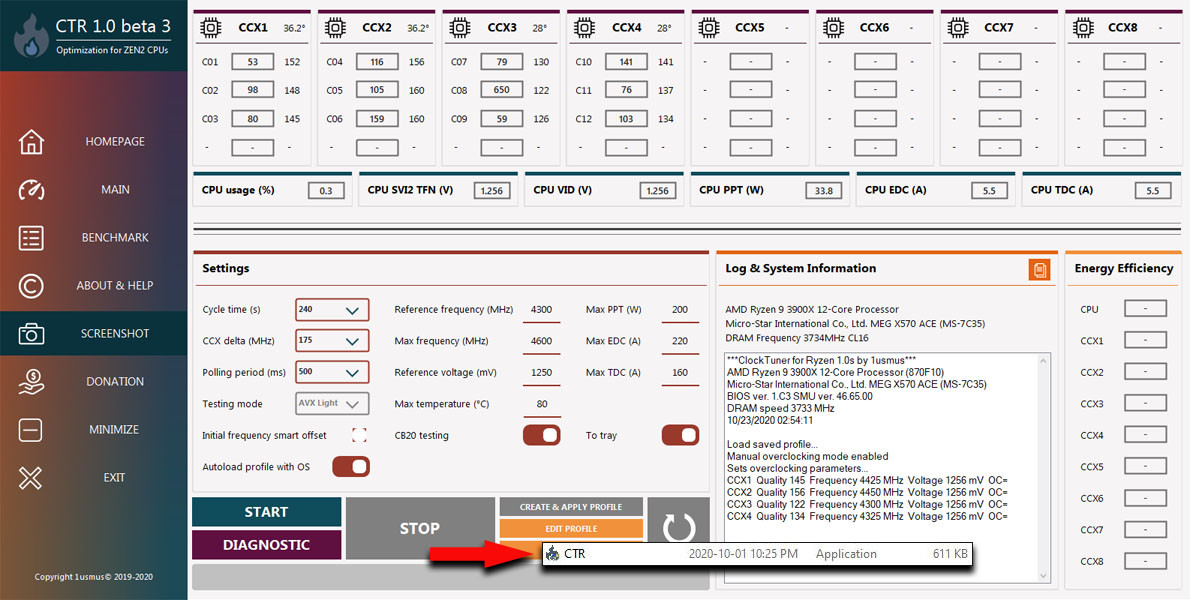The height and width of the screenshot is (600, 1190).
Task: Click the EDIT PROFILE button
Action: click(571, 529)
